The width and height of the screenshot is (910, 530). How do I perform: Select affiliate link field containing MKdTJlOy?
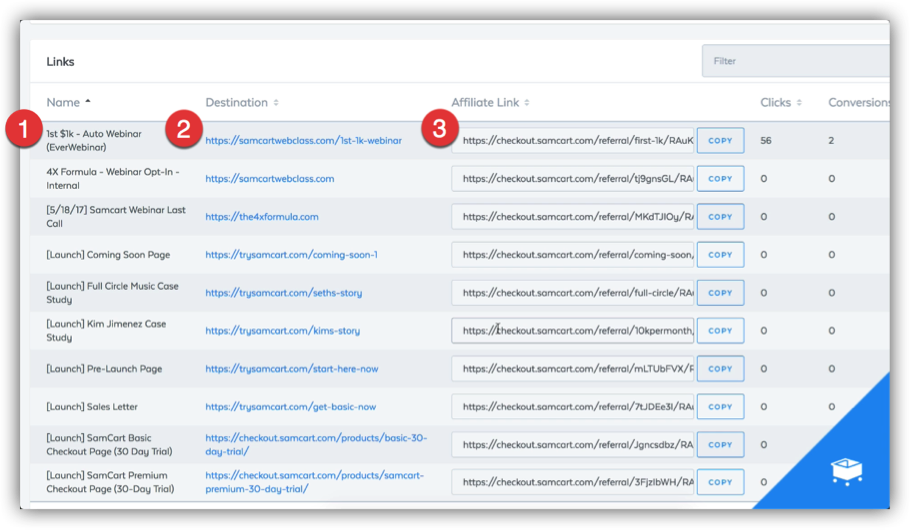coord(573,217)
